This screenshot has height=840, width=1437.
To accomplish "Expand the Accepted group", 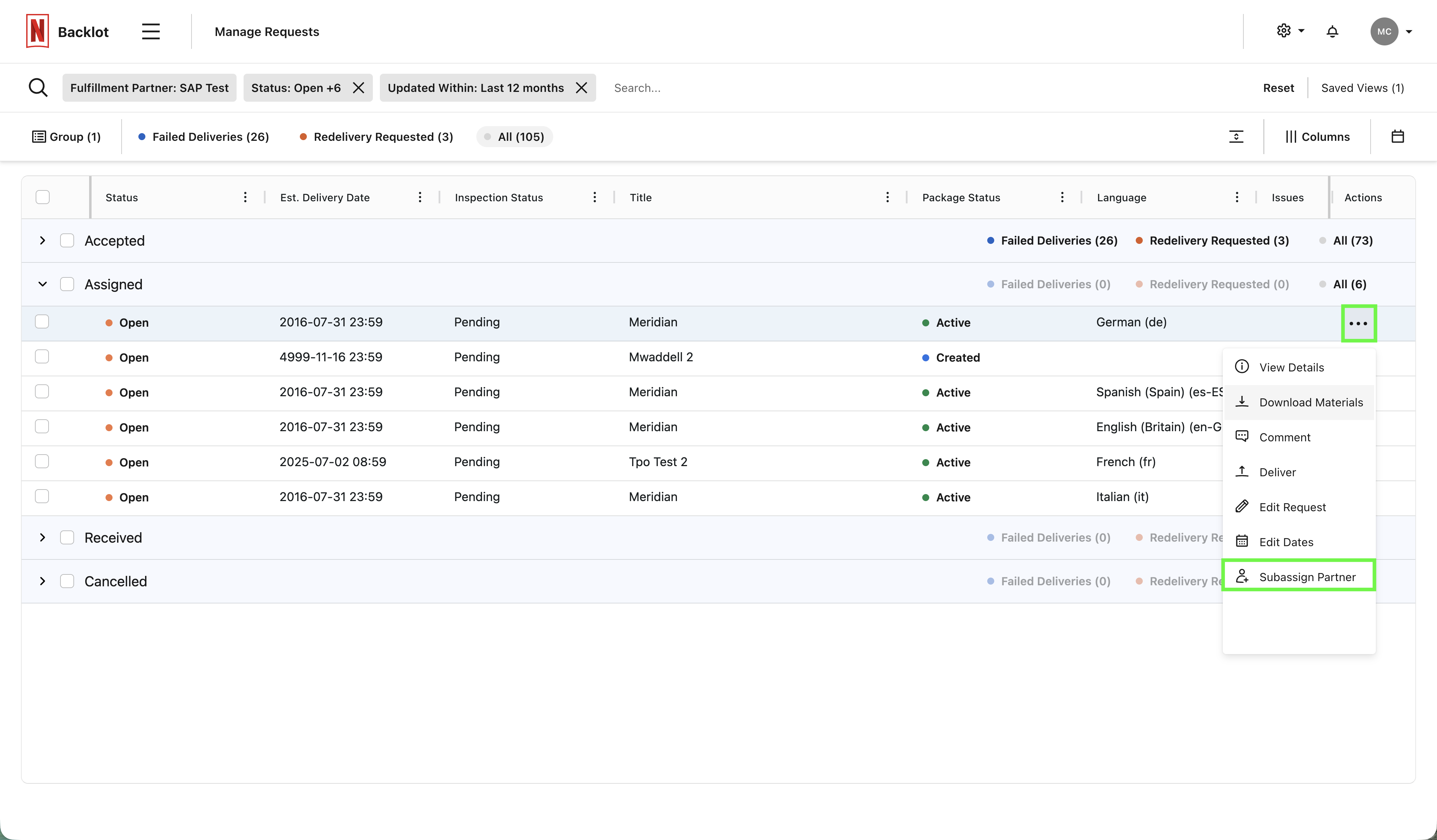I will coord(43,241).
